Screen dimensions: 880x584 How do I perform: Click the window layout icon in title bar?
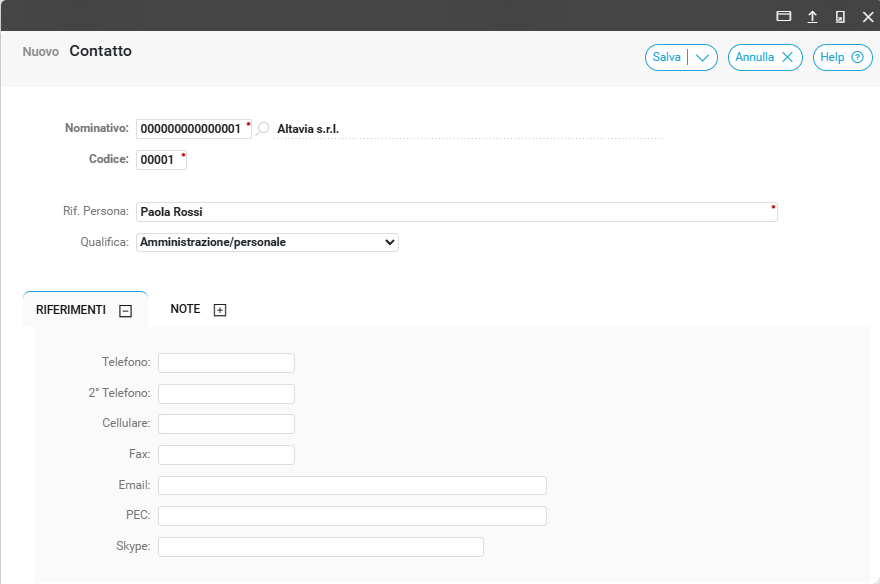click(784, 16)
